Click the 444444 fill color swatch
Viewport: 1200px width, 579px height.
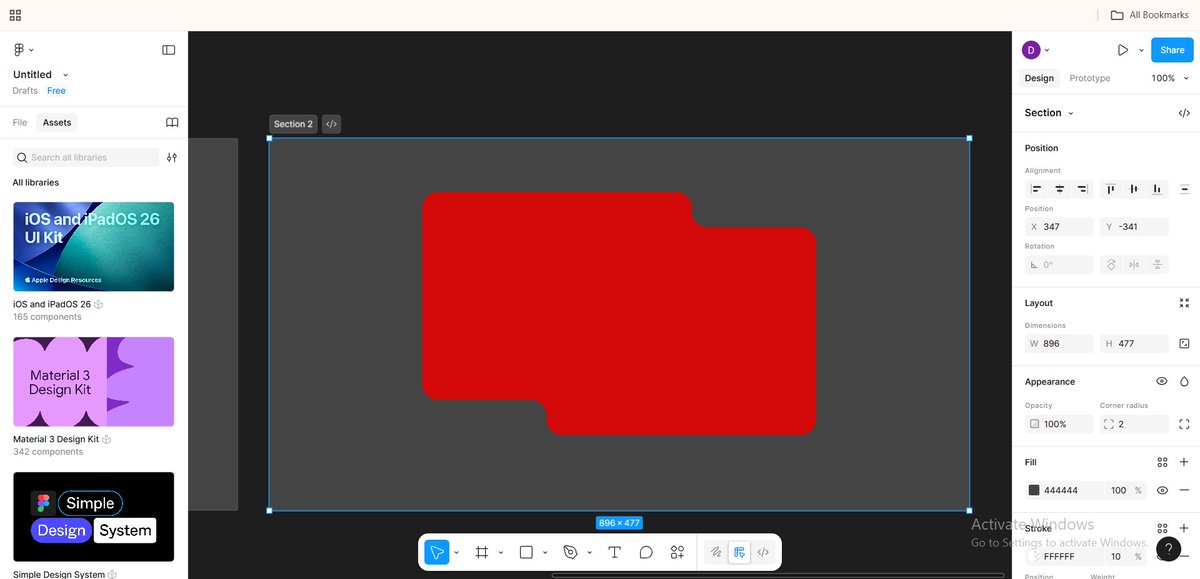tap(1034, 490)
